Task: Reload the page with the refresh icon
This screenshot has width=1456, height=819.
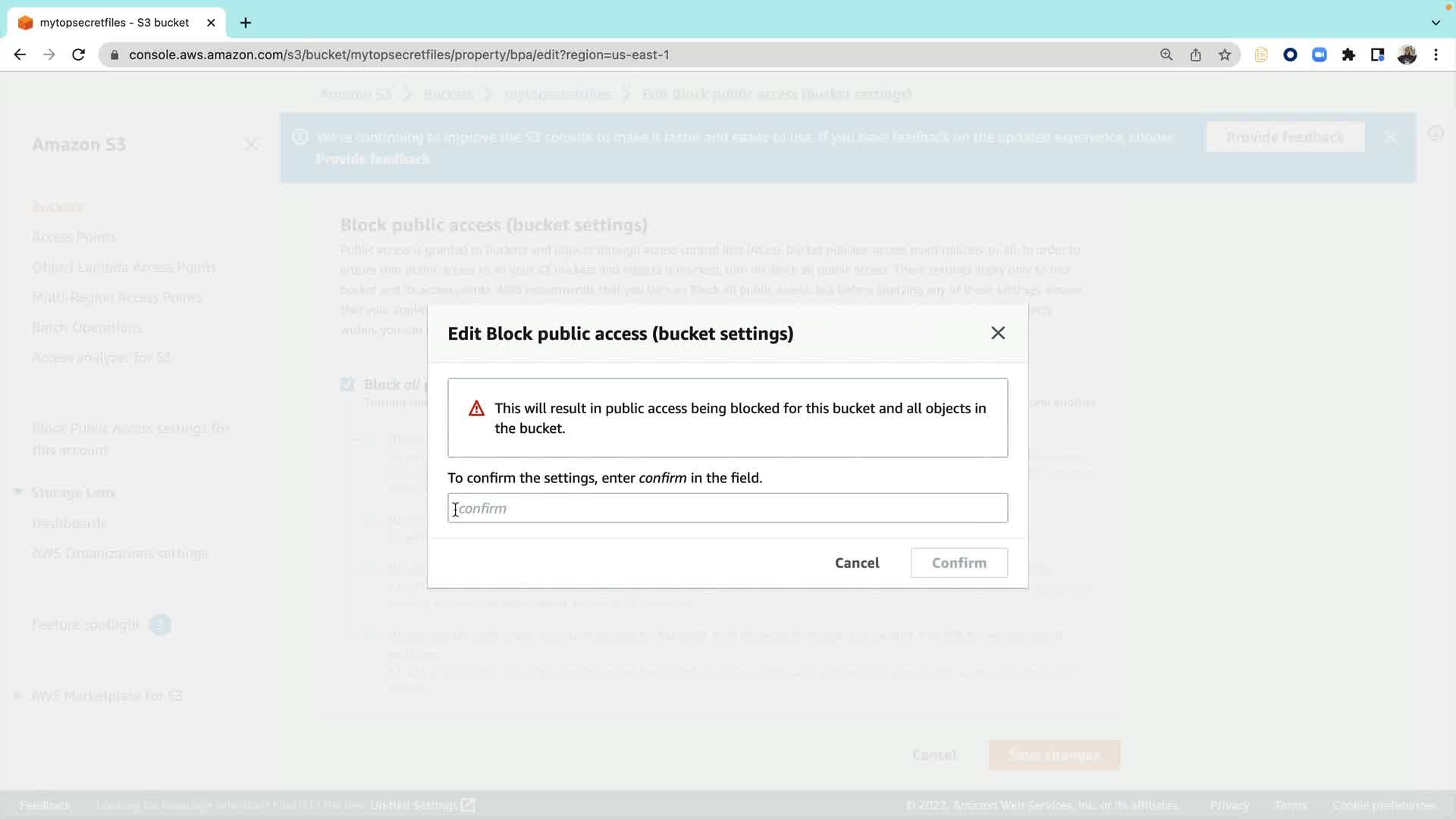Action: 78,55
